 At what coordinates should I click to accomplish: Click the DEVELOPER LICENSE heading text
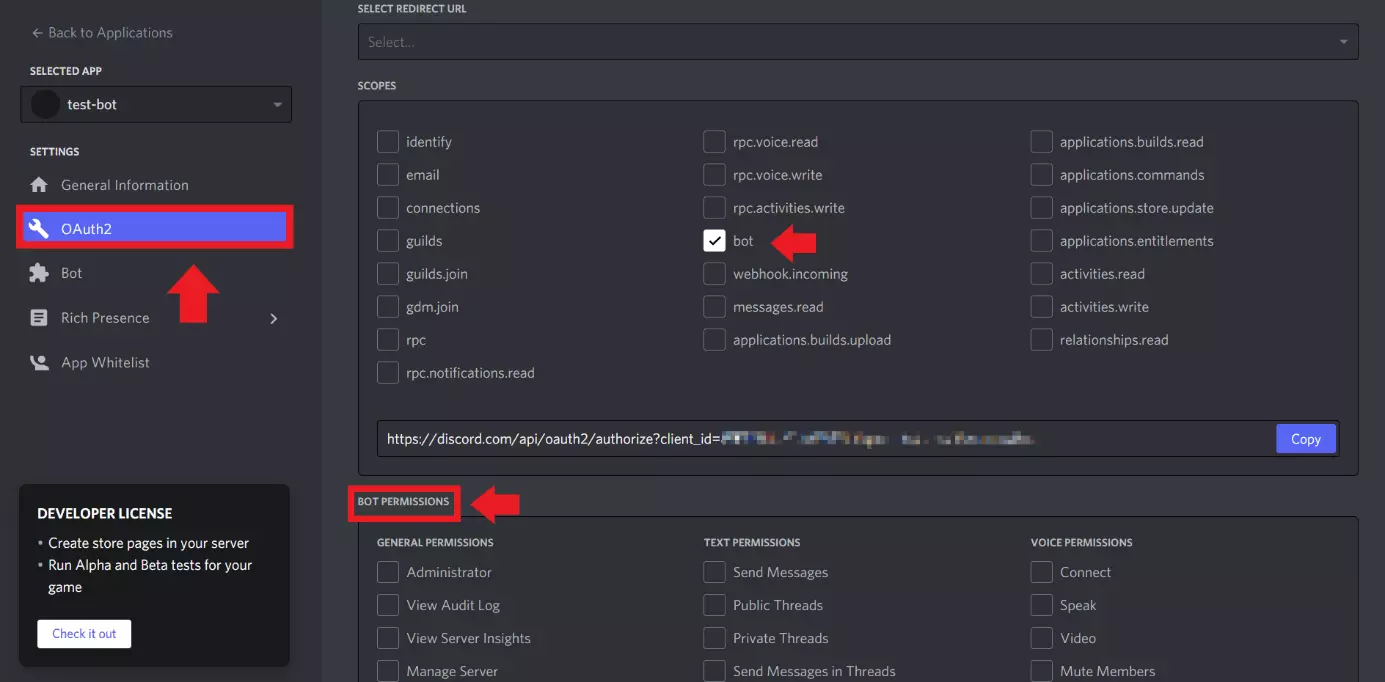(105, 513)
